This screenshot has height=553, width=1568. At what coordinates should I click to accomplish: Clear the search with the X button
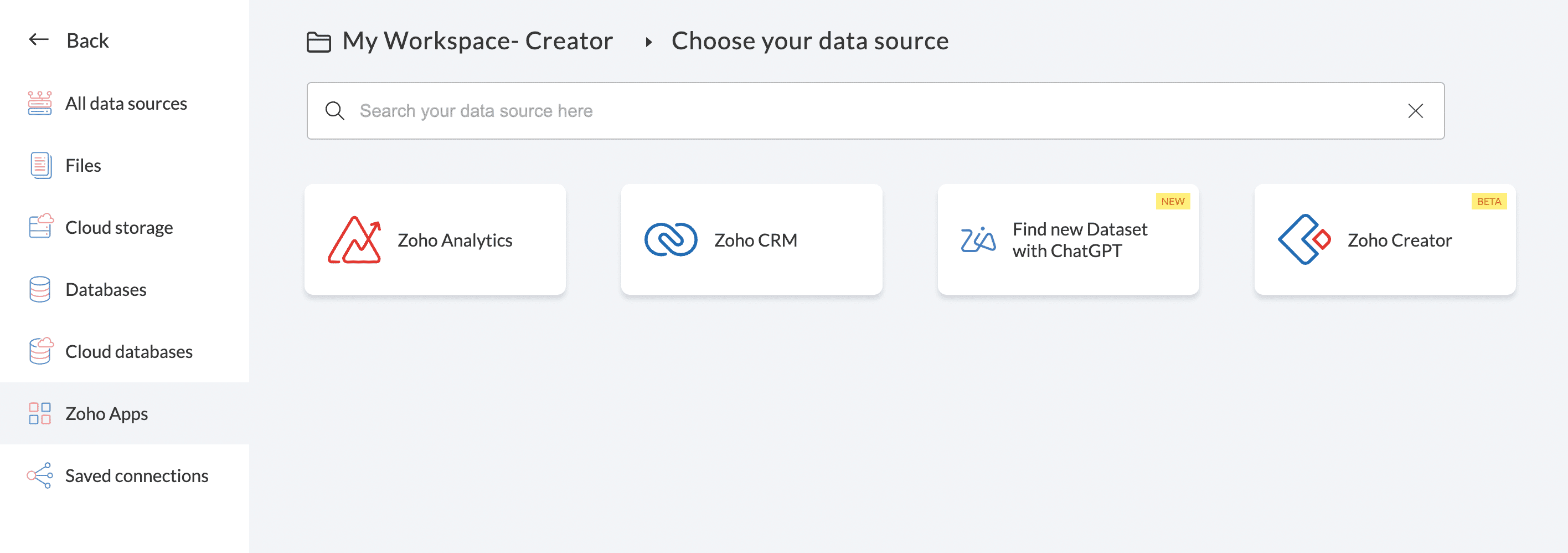pyautogui.click(x=1415, y=111)
